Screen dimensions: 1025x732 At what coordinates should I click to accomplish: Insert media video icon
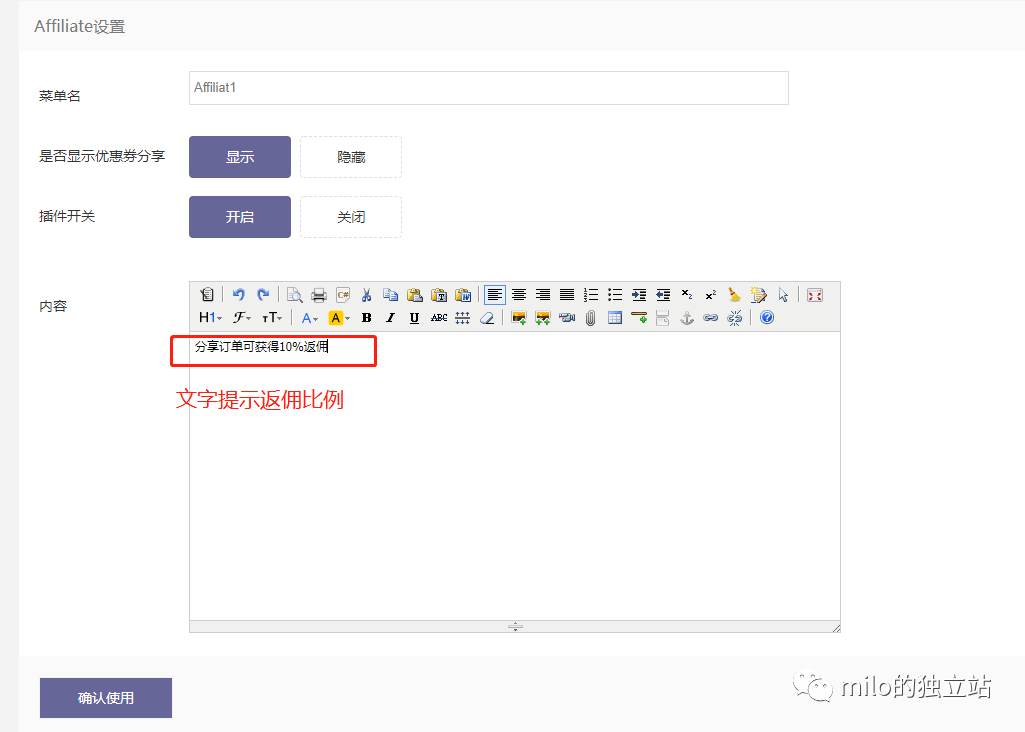567,318
